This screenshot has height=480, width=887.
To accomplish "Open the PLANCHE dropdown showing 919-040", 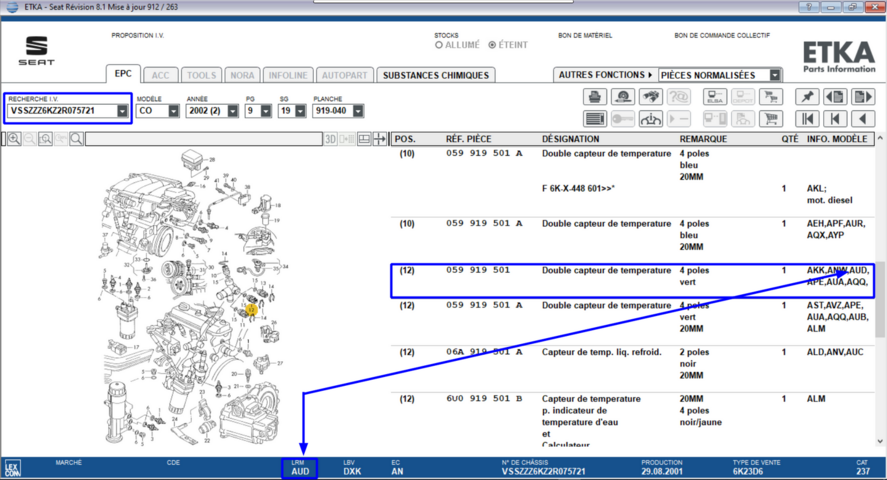I will pos(358,111).
